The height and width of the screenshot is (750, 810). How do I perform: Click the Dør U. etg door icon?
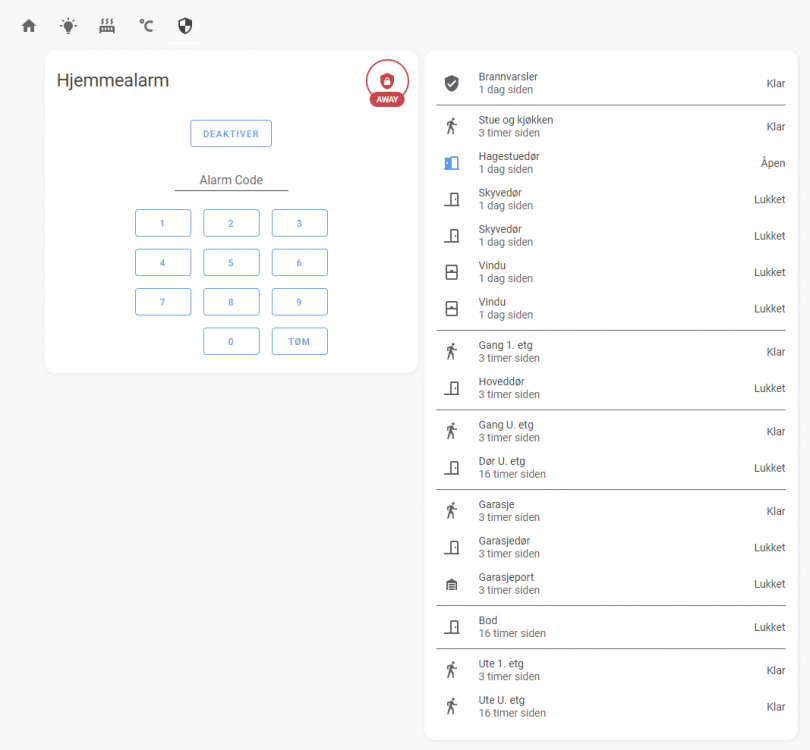[452, 467]
